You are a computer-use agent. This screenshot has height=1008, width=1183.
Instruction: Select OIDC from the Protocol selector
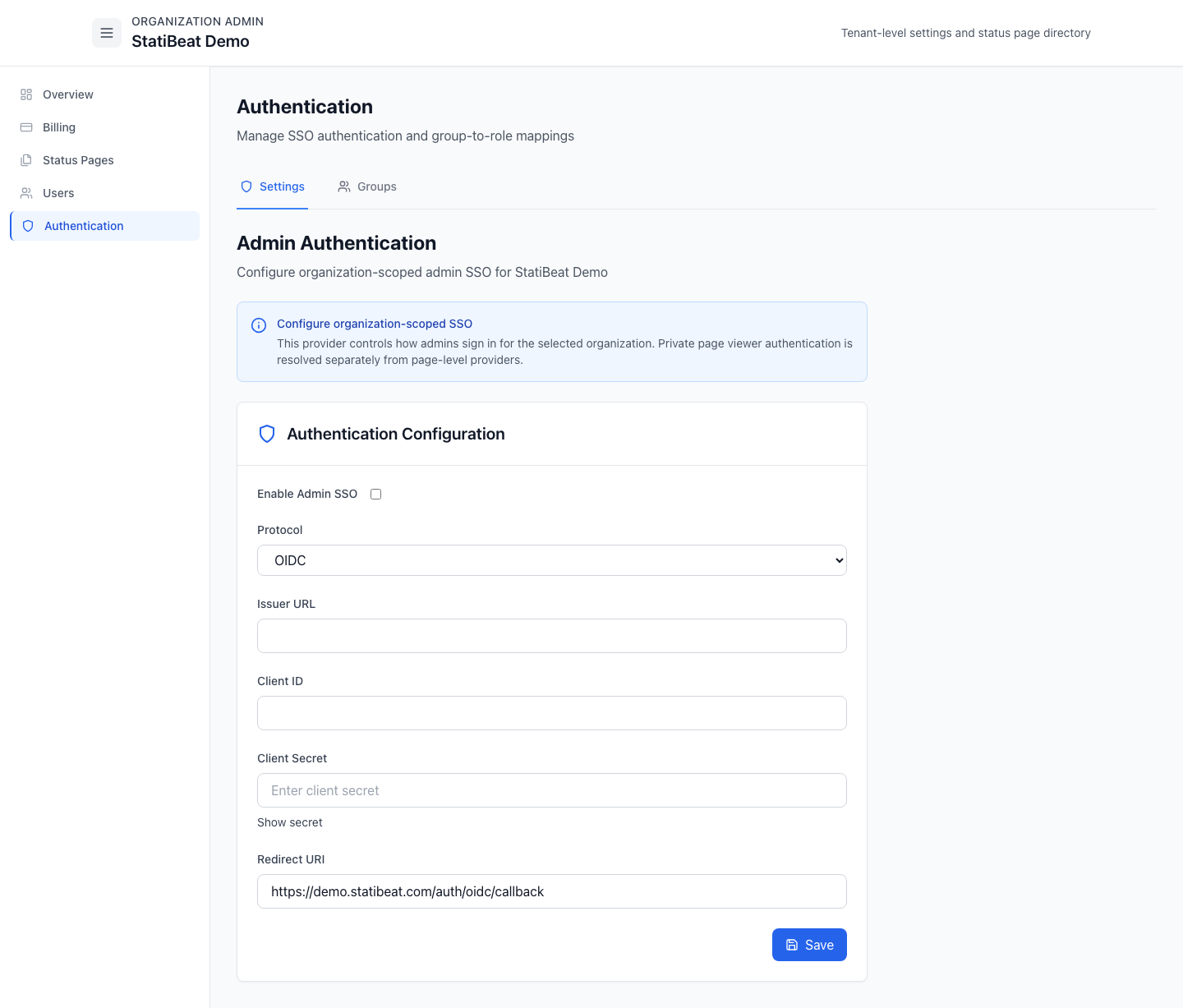tap(551, 560)
